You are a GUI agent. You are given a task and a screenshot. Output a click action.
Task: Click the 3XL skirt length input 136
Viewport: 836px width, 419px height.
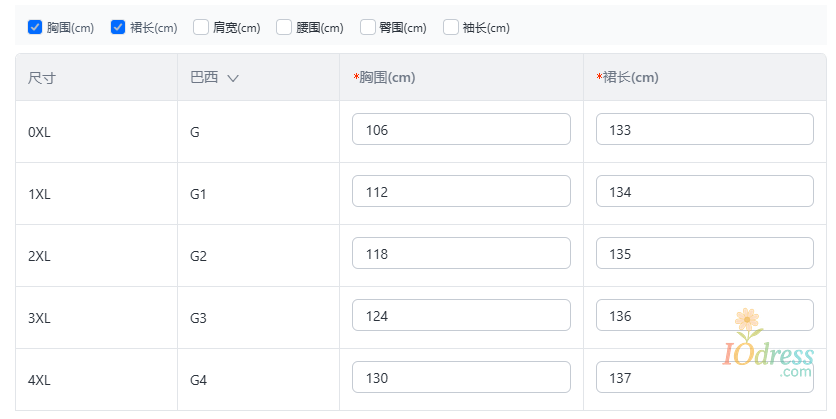(705, 315)
